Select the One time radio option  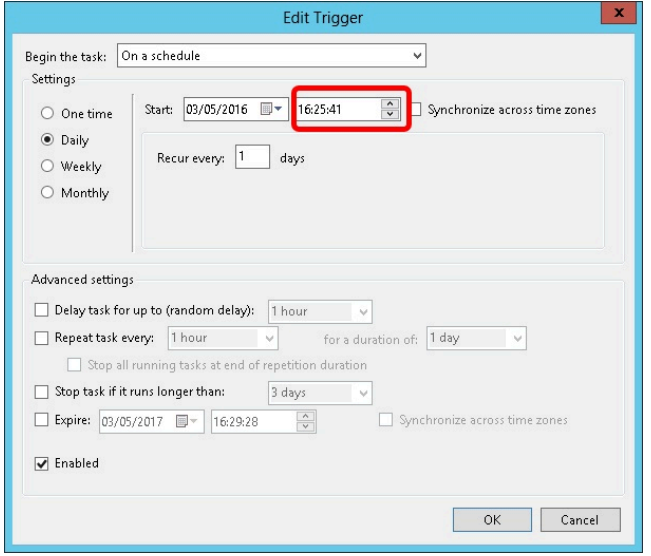pos(46,114)
